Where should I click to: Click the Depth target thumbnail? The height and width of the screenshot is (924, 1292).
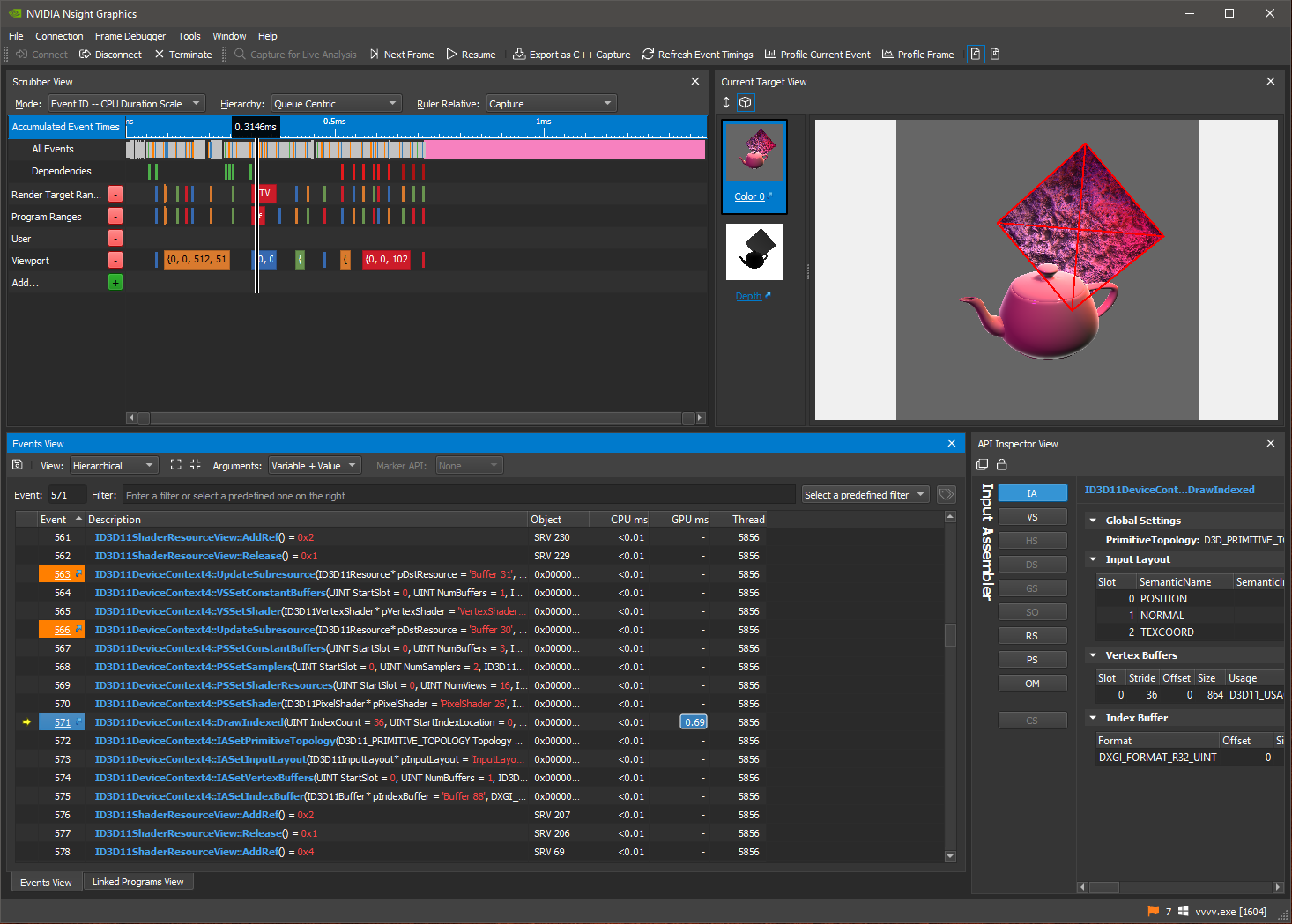(754, 252)
